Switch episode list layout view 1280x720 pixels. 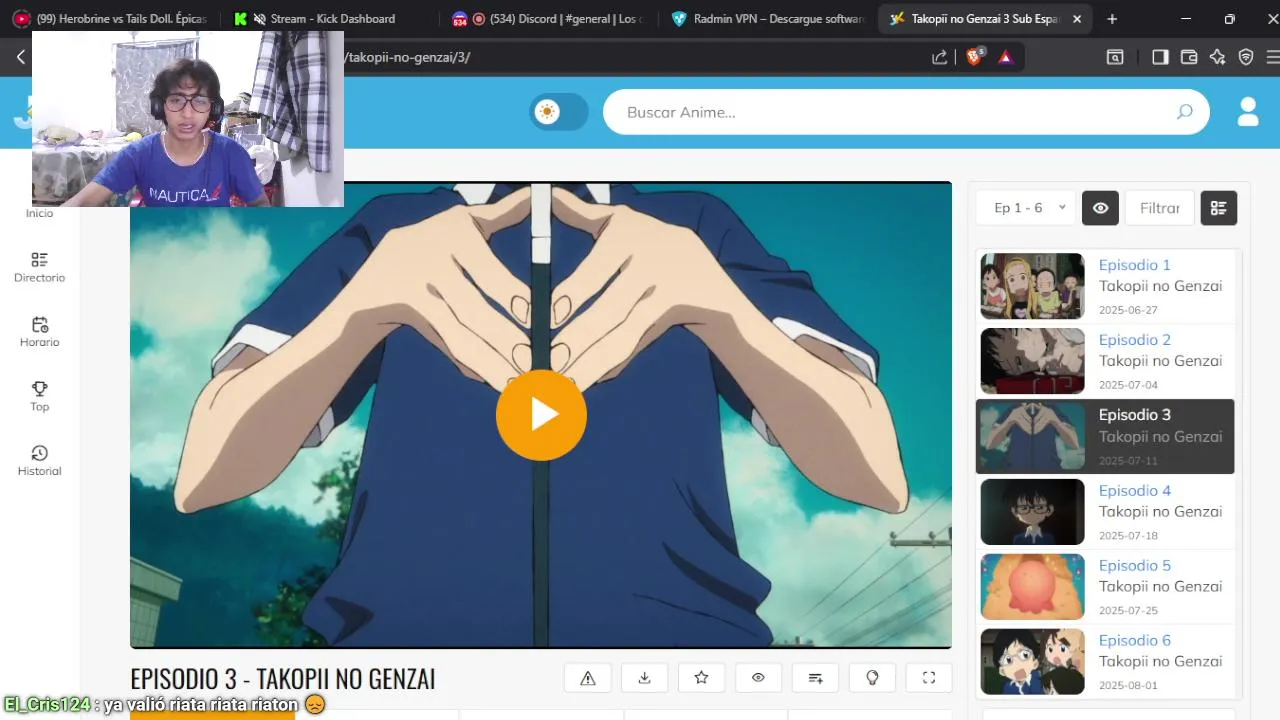point(1218,208)
